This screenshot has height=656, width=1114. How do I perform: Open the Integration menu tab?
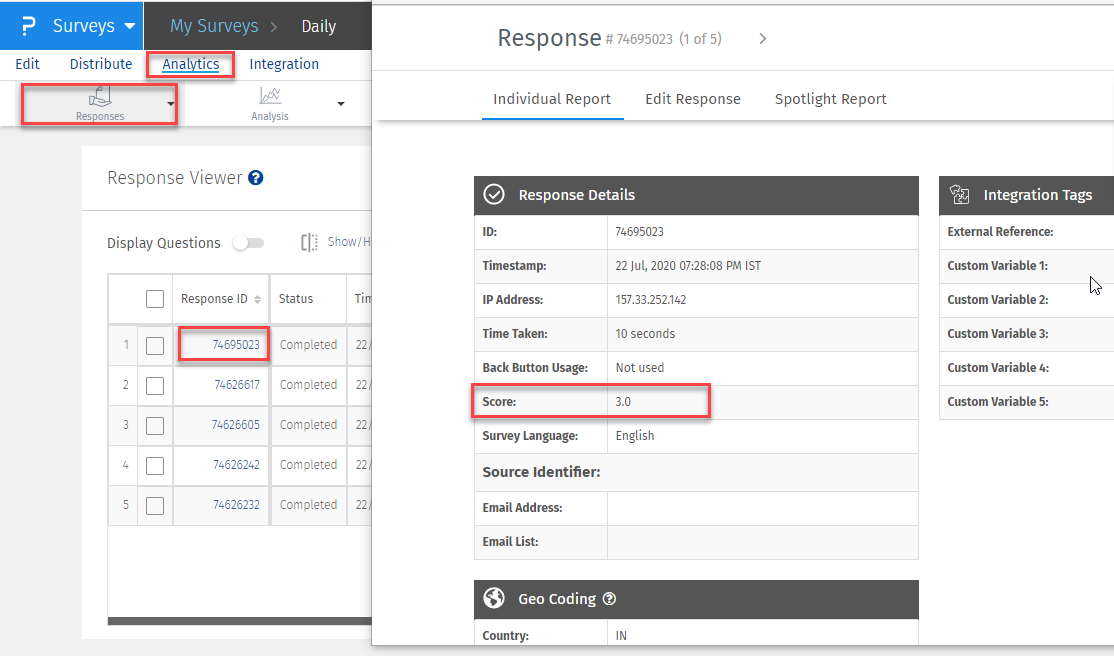pos(284,64)
